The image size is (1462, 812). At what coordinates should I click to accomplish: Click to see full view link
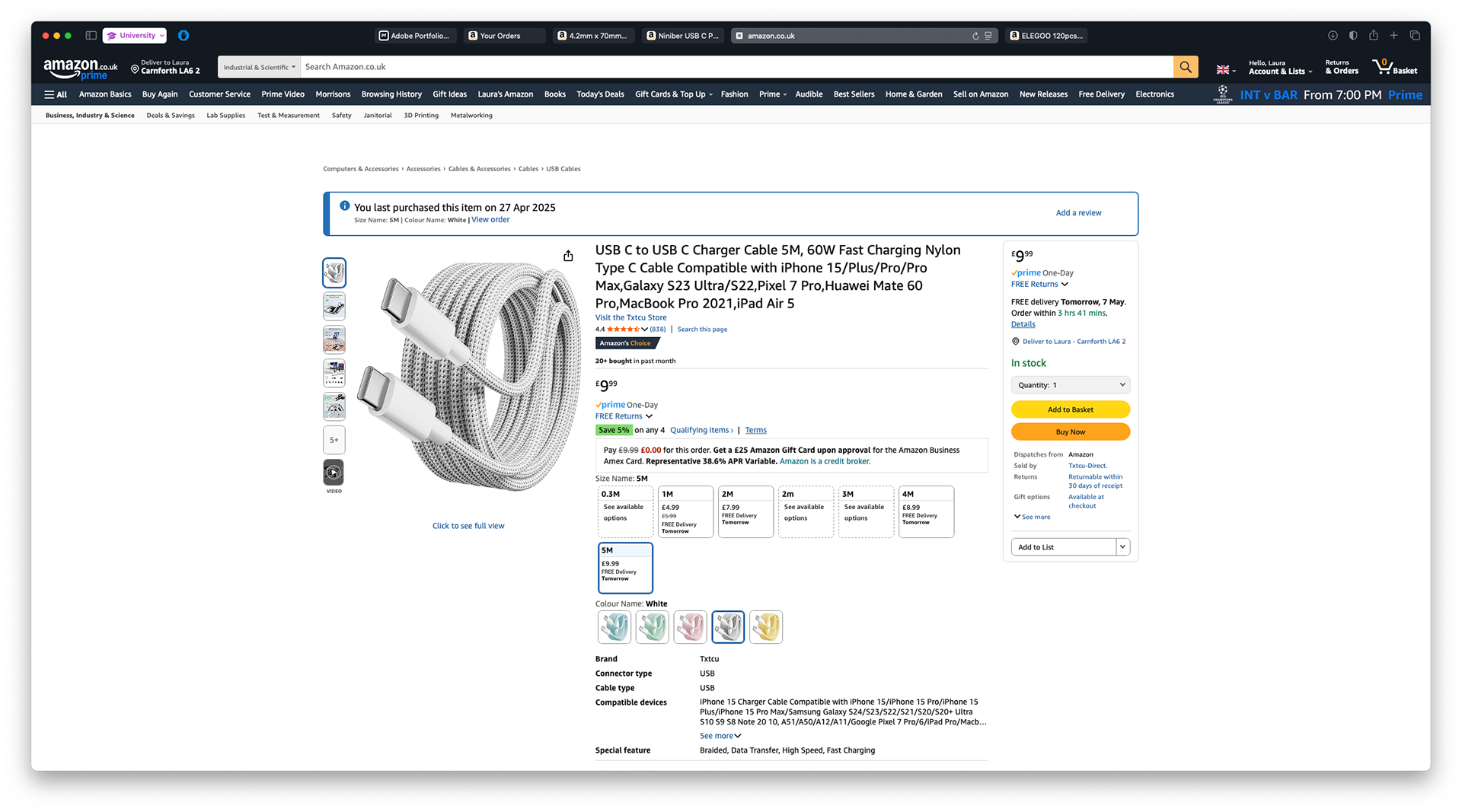(x=468, y=526)
